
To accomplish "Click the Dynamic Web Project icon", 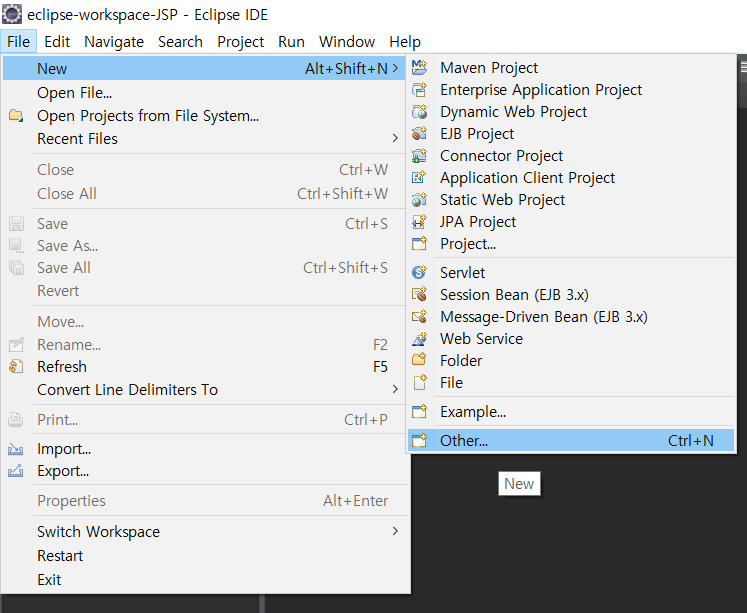I will 419,111.
